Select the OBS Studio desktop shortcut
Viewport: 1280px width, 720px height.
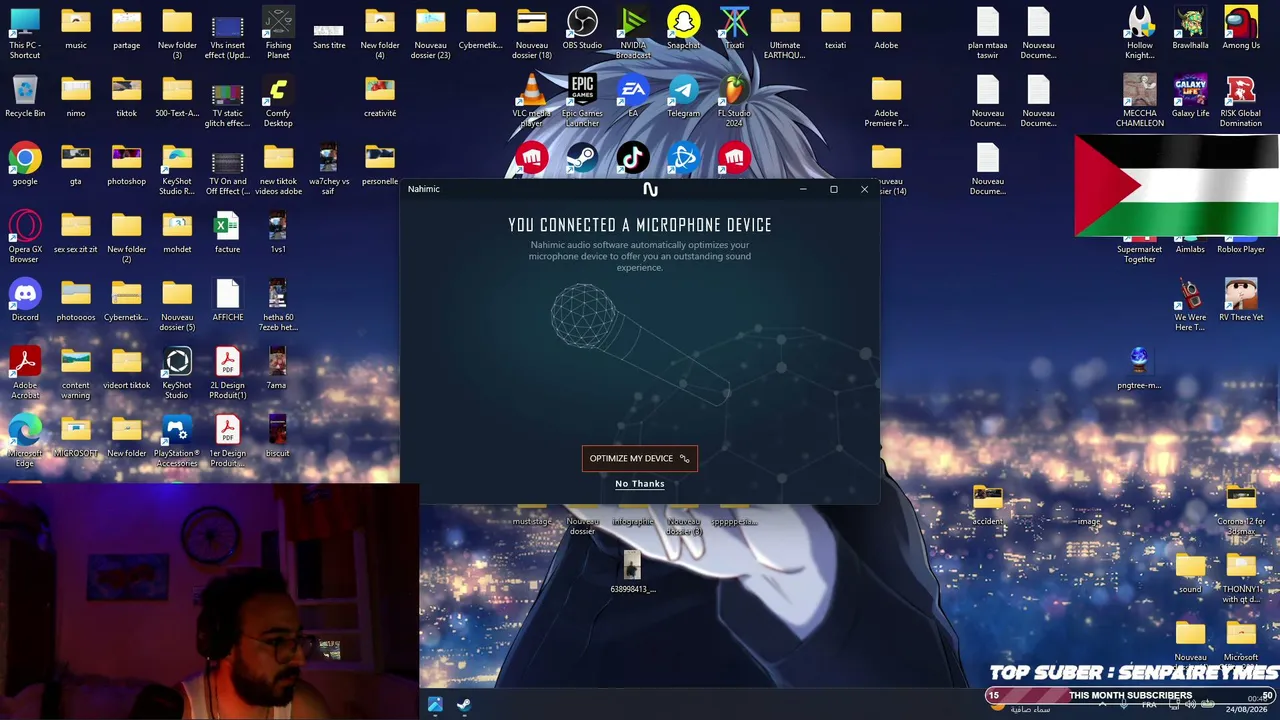point(582,28)
